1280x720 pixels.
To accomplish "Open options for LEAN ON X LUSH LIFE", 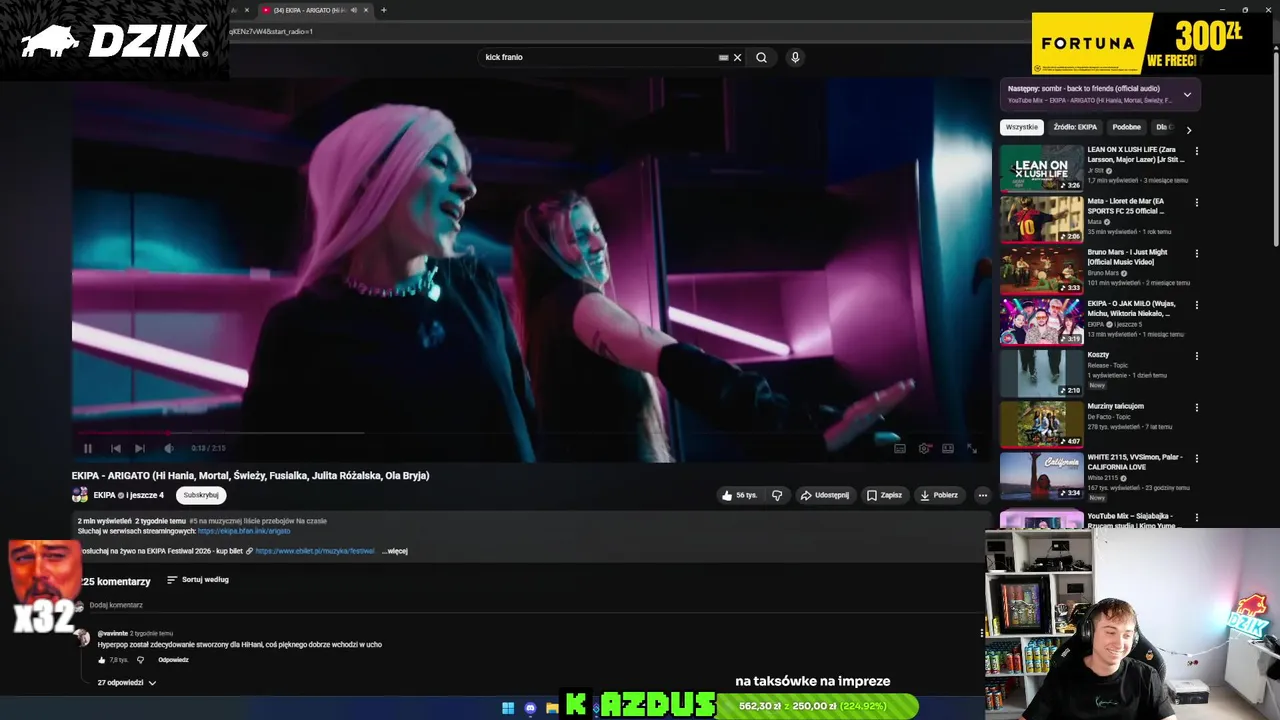I will [1196, 152].
